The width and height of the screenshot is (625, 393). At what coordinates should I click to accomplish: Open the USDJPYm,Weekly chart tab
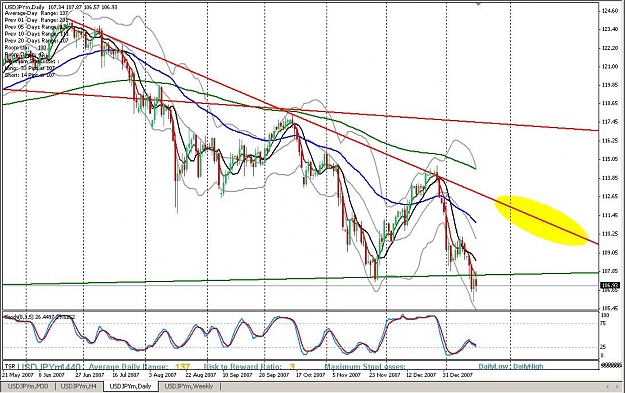click(x=189, y=386)
